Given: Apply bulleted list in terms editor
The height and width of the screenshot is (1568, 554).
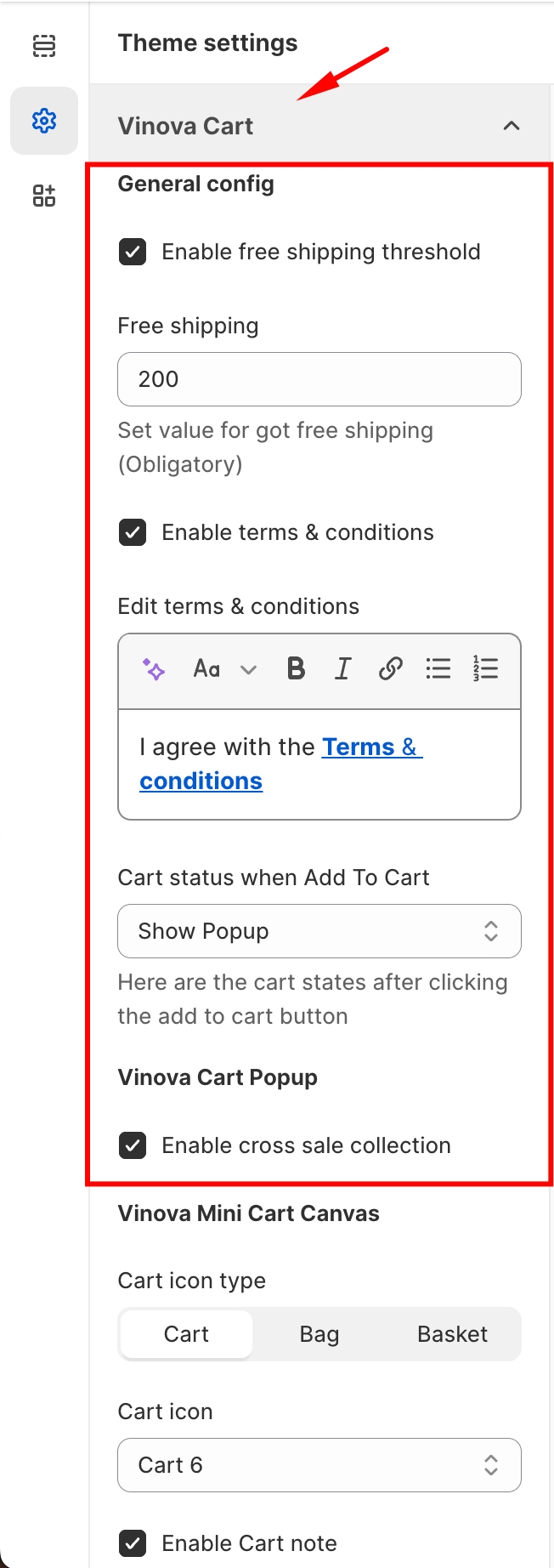Looking at the screenshot, I should pyautogui.click(x=438, y=669).
